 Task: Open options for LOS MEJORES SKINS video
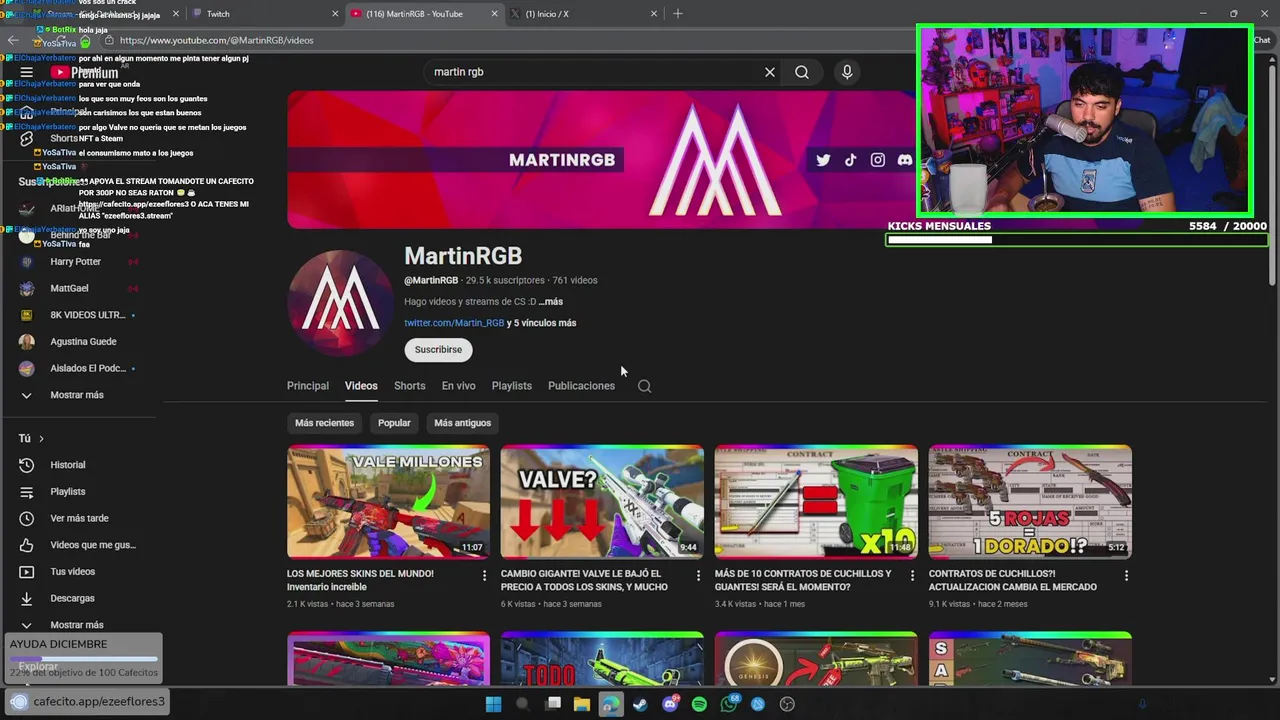pos(485,576)
